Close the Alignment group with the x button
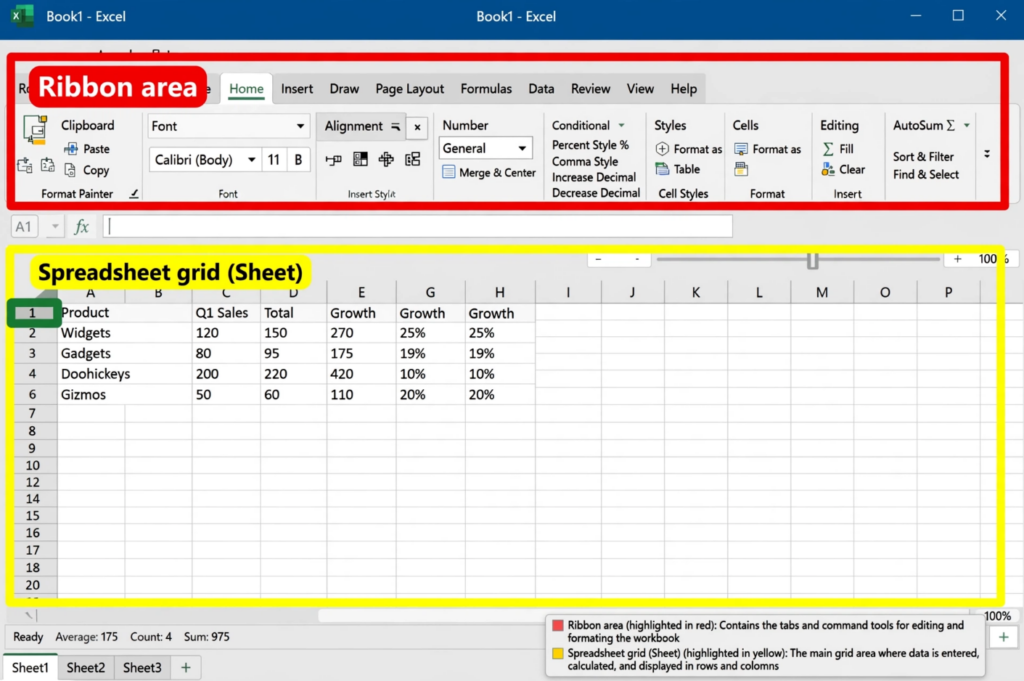 tap(417, 127)
